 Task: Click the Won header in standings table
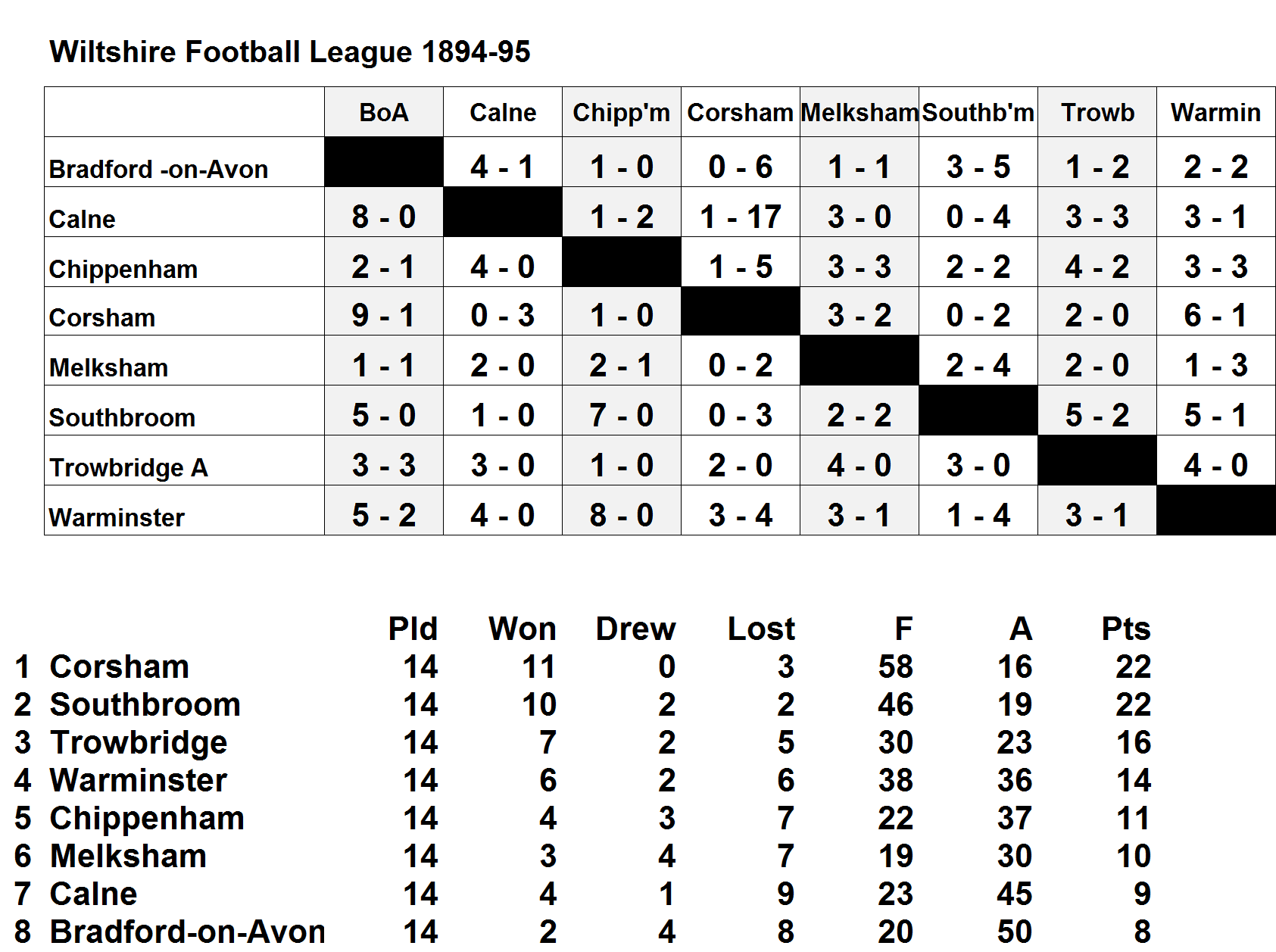click(x=523, y=629)
